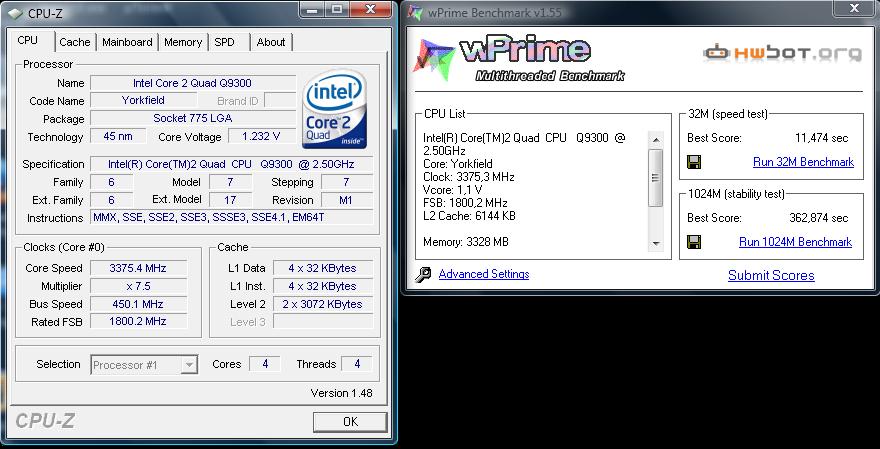Click the wPrime title bar icon
This screenshot has height=449, width=880.
[415, 13]
